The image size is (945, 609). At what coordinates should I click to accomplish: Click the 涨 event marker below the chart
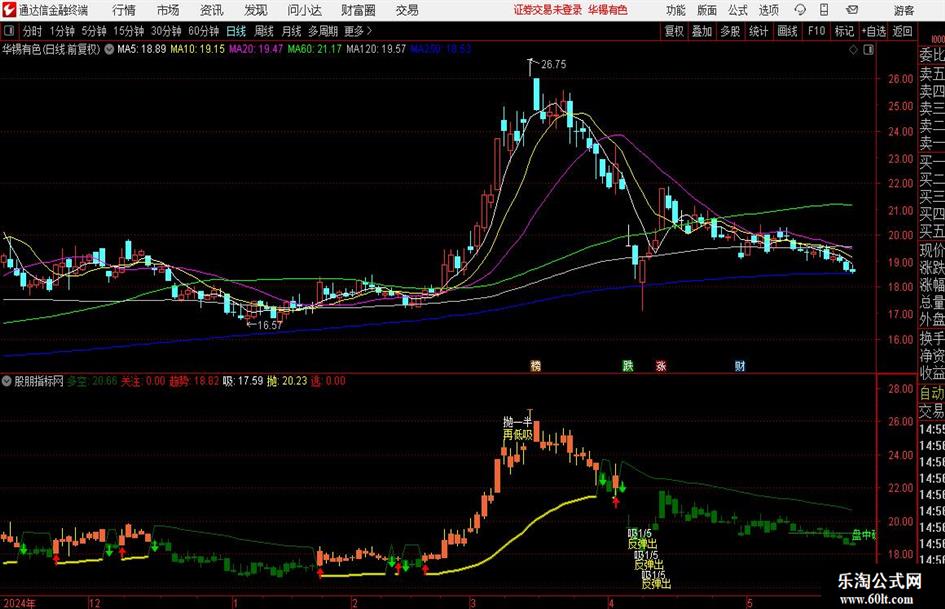[661, 365]
